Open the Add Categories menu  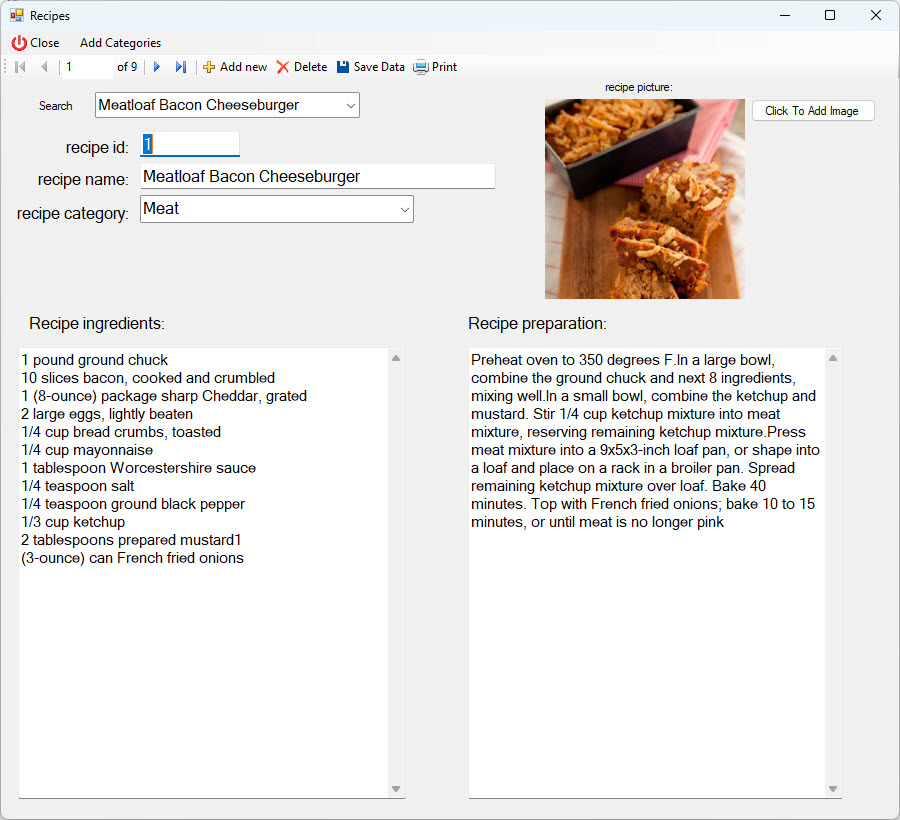pos(120,43)
